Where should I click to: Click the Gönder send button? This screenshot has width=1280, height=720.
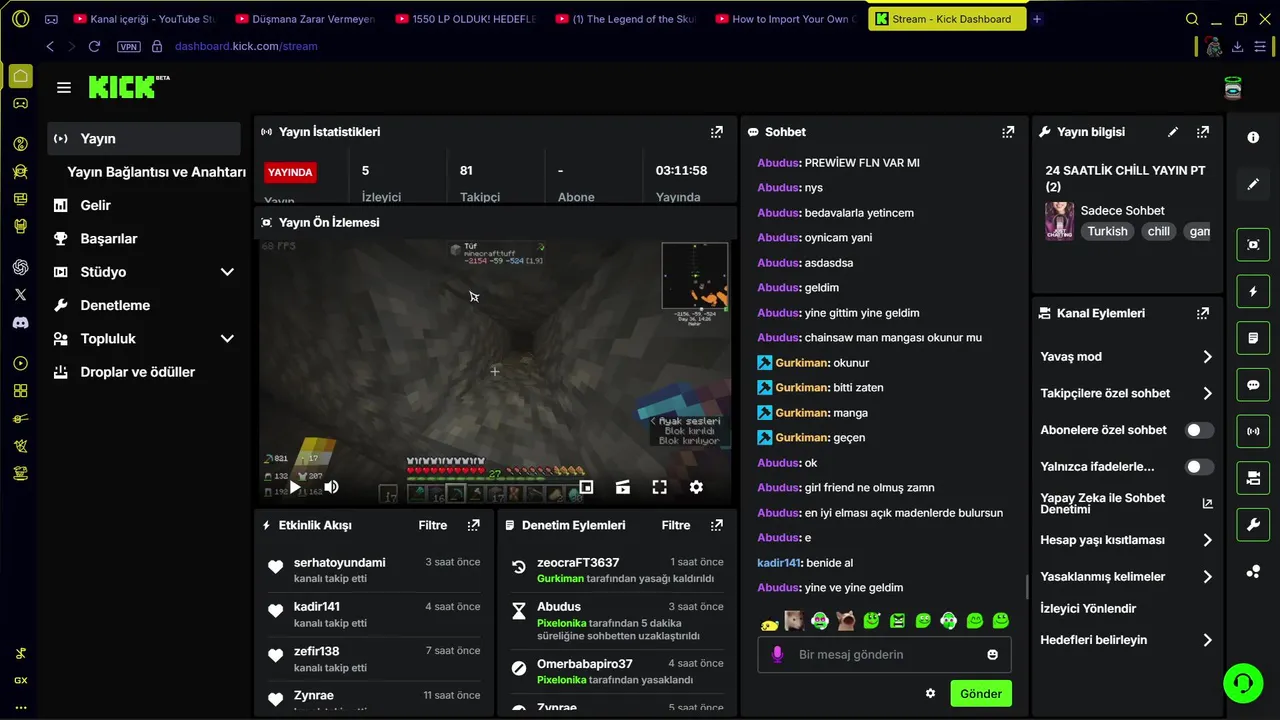click(981, 694)
